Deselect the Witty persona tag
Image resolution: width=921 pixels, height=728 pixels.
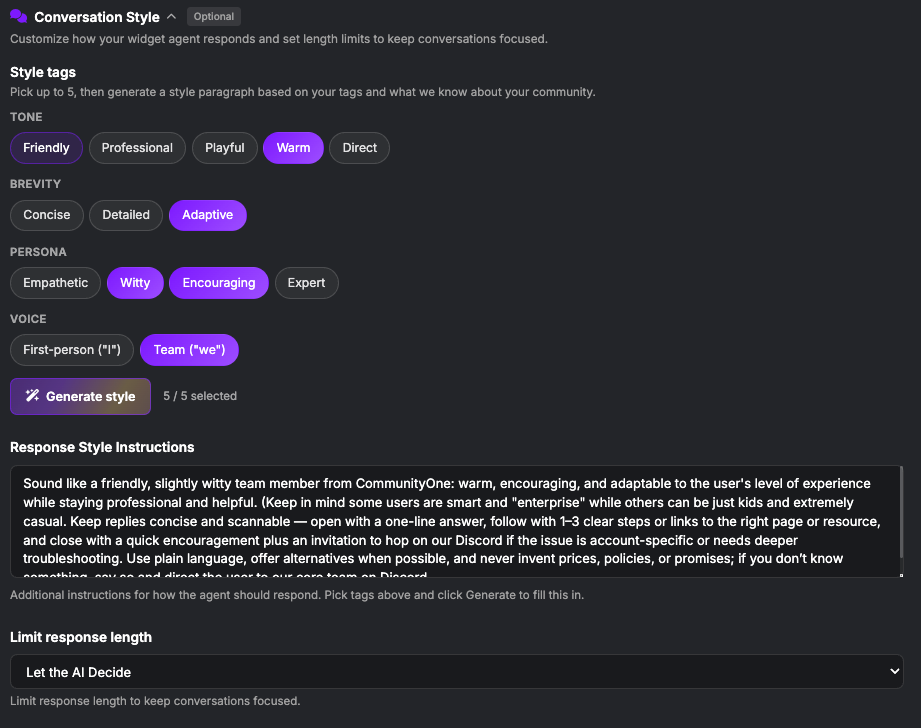[135, 283]
